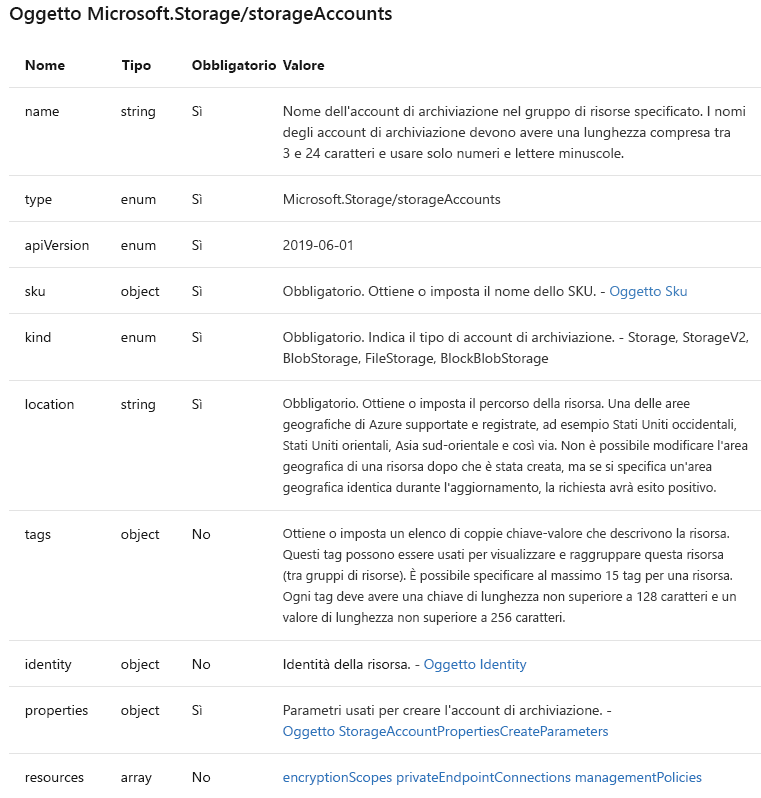This screenshot has width=761, height=798.
Task: Open the Oggetto Identity link
Action: click(x=475, y=664)
